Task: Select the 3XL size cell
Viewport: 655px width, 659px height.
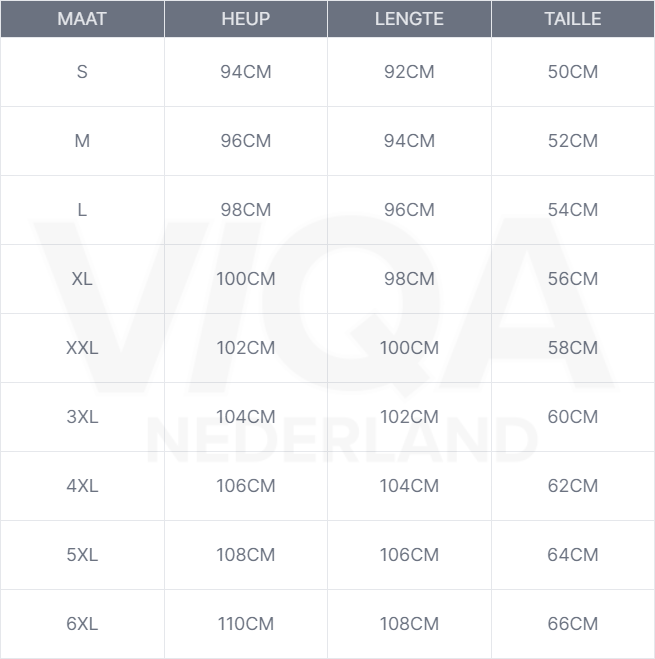Action: coord(82,417)
